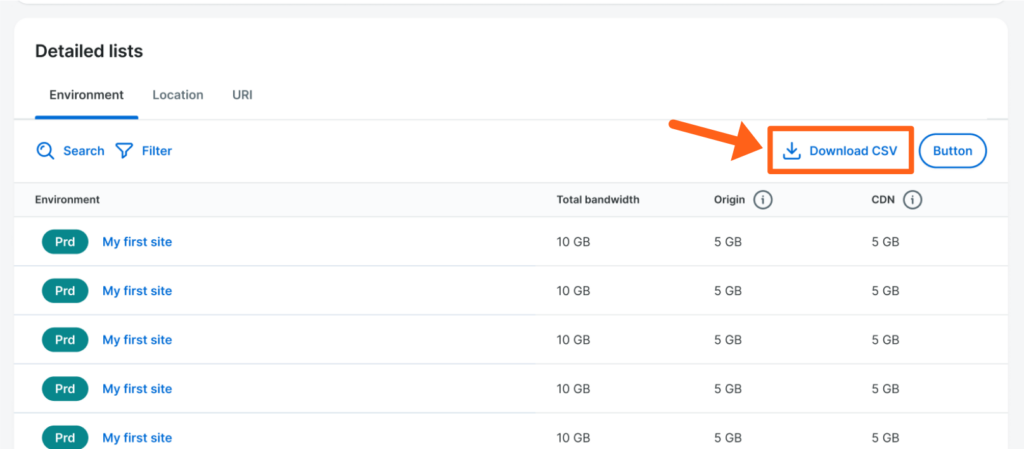
Task: Click the Origin column header text
Action: point(729,200)
